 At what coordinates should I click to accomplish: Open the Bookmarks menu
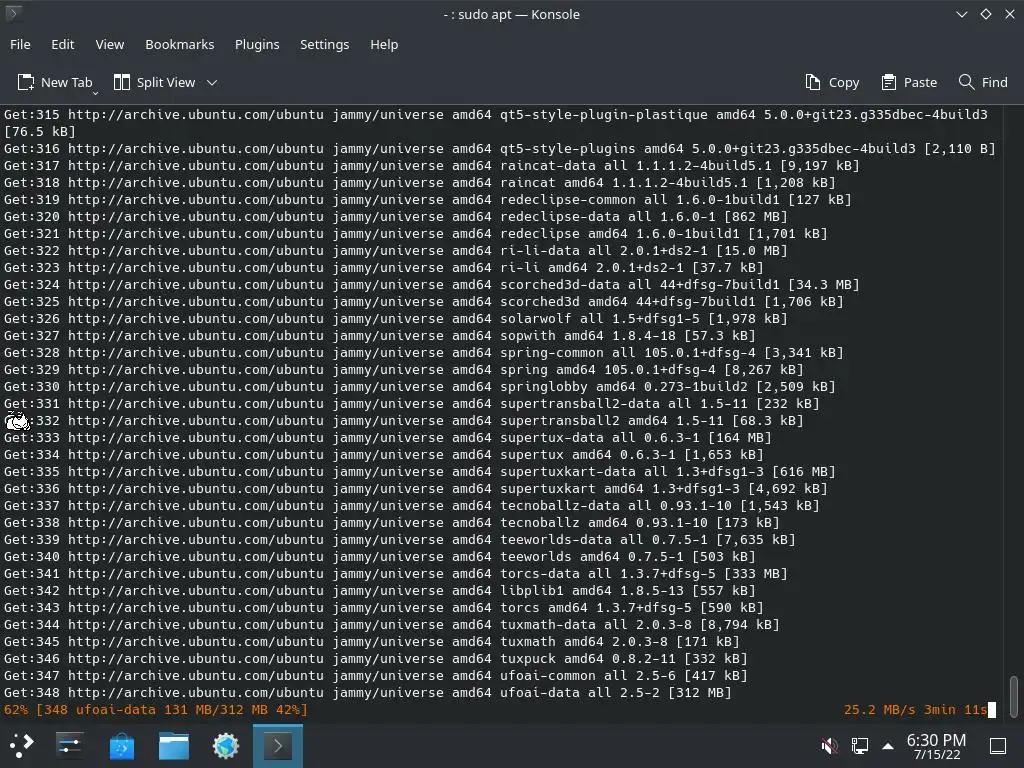(x=180, y=44)
